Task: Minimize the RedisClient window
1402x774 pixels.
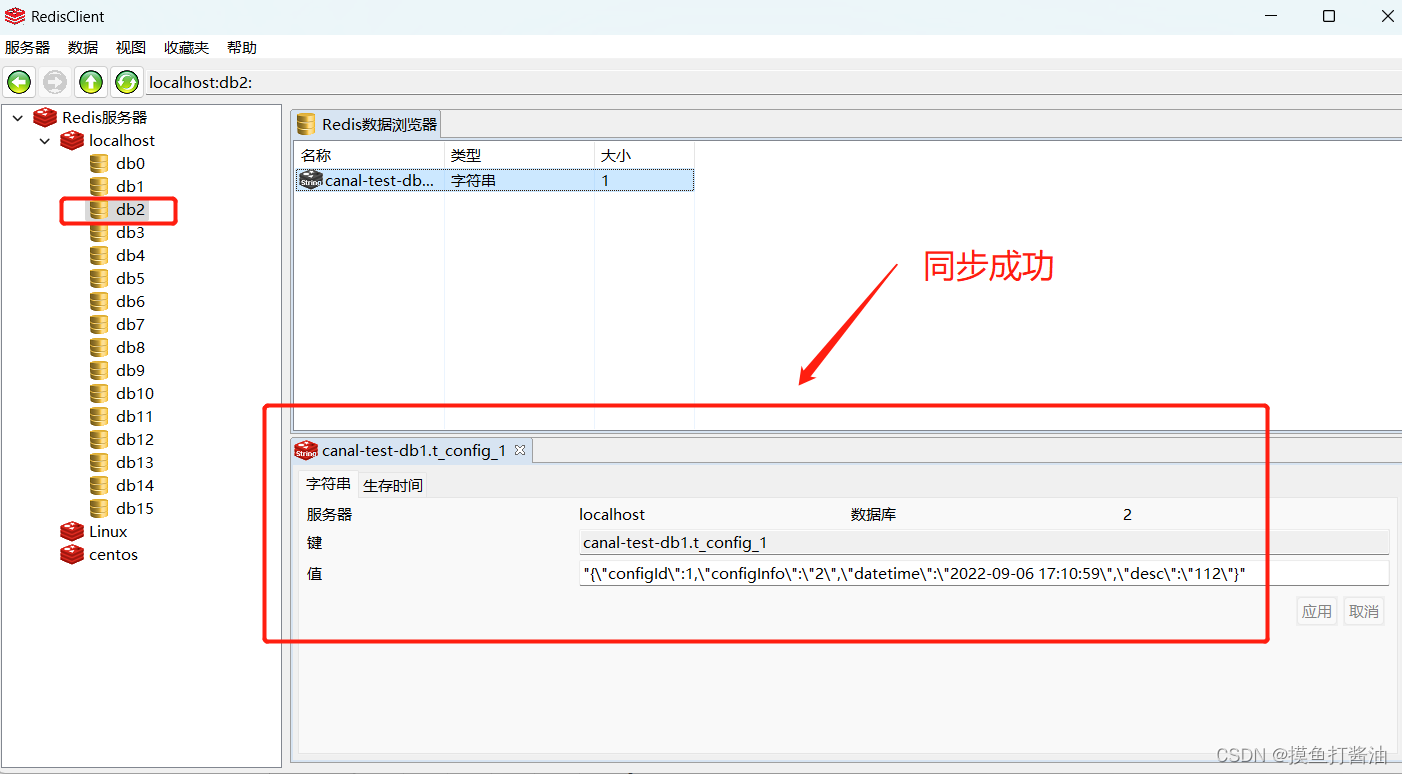Action: coord(1270,16)
